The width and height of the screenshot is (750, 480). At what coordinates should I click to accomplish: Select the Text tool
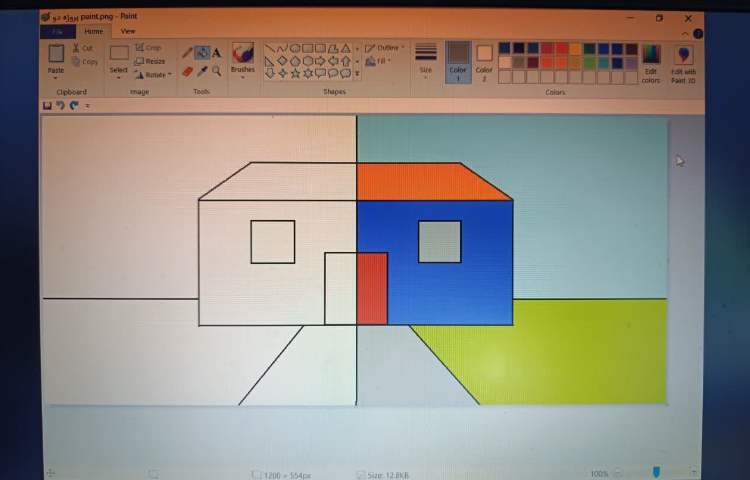[217, 53]
